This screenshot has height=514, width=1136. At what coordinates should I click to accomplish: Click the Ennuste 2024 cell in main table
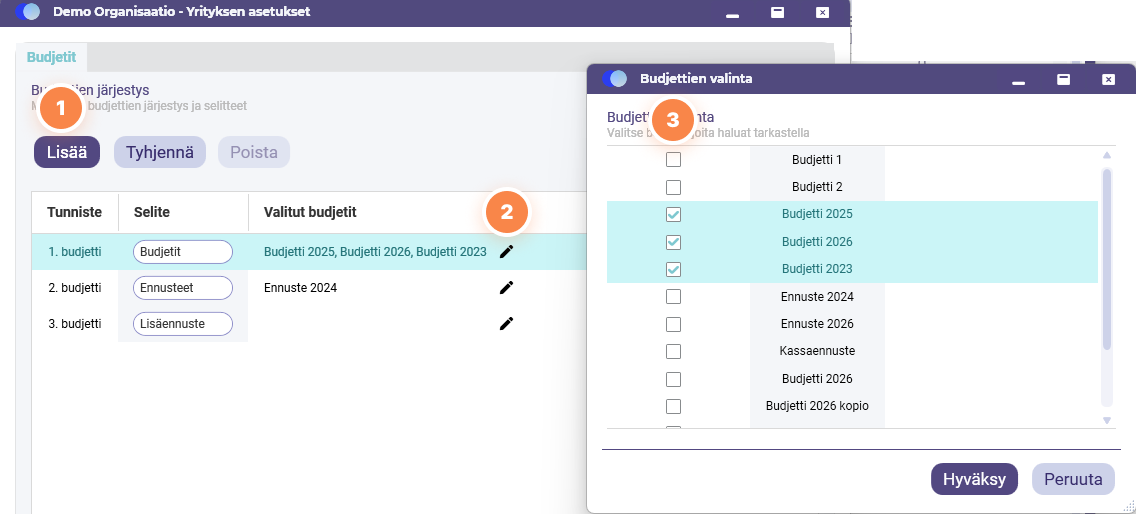point(301,288)
